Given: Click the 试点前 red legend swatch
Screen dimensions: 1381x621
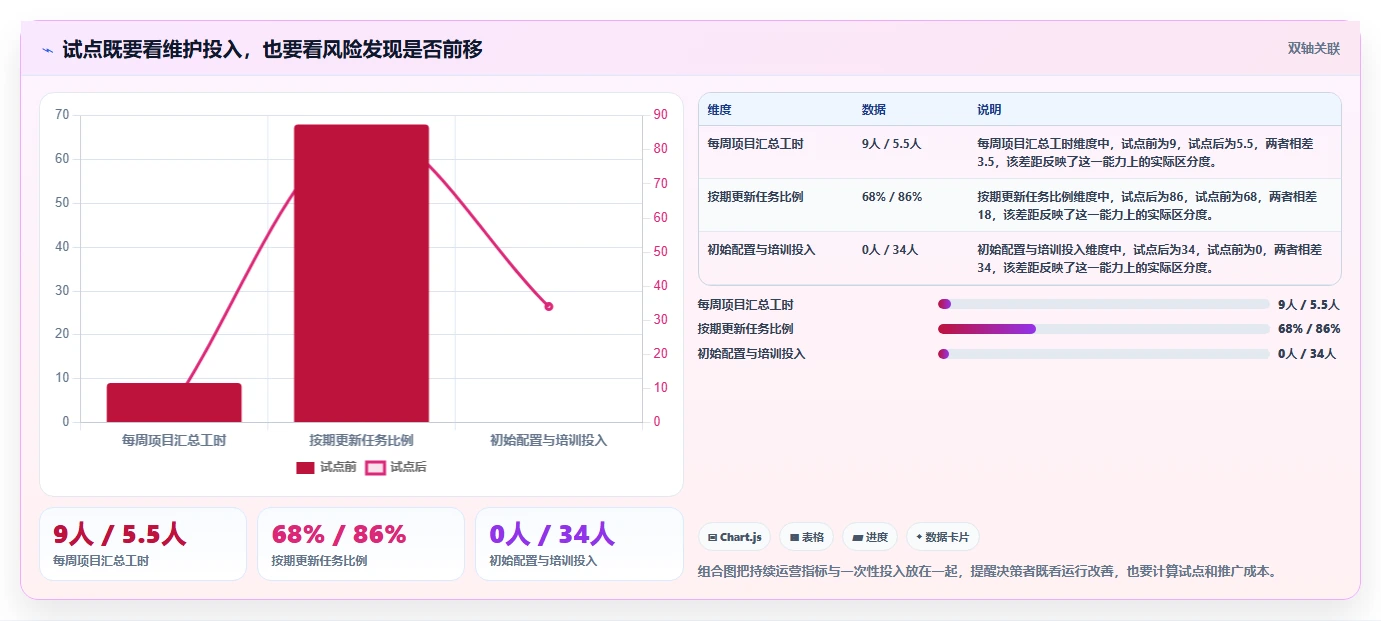Looking at the screenshot, I should point(305,467).
